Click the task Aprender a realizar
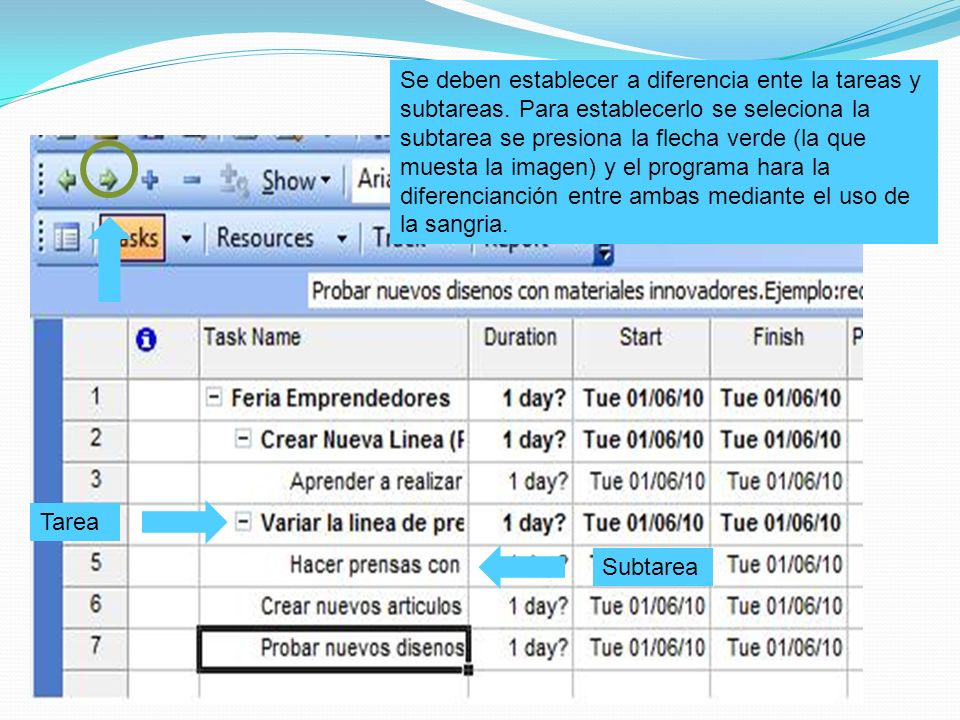Image resolution: width=960 pixels, height=720 pixels. click(376, 482)
